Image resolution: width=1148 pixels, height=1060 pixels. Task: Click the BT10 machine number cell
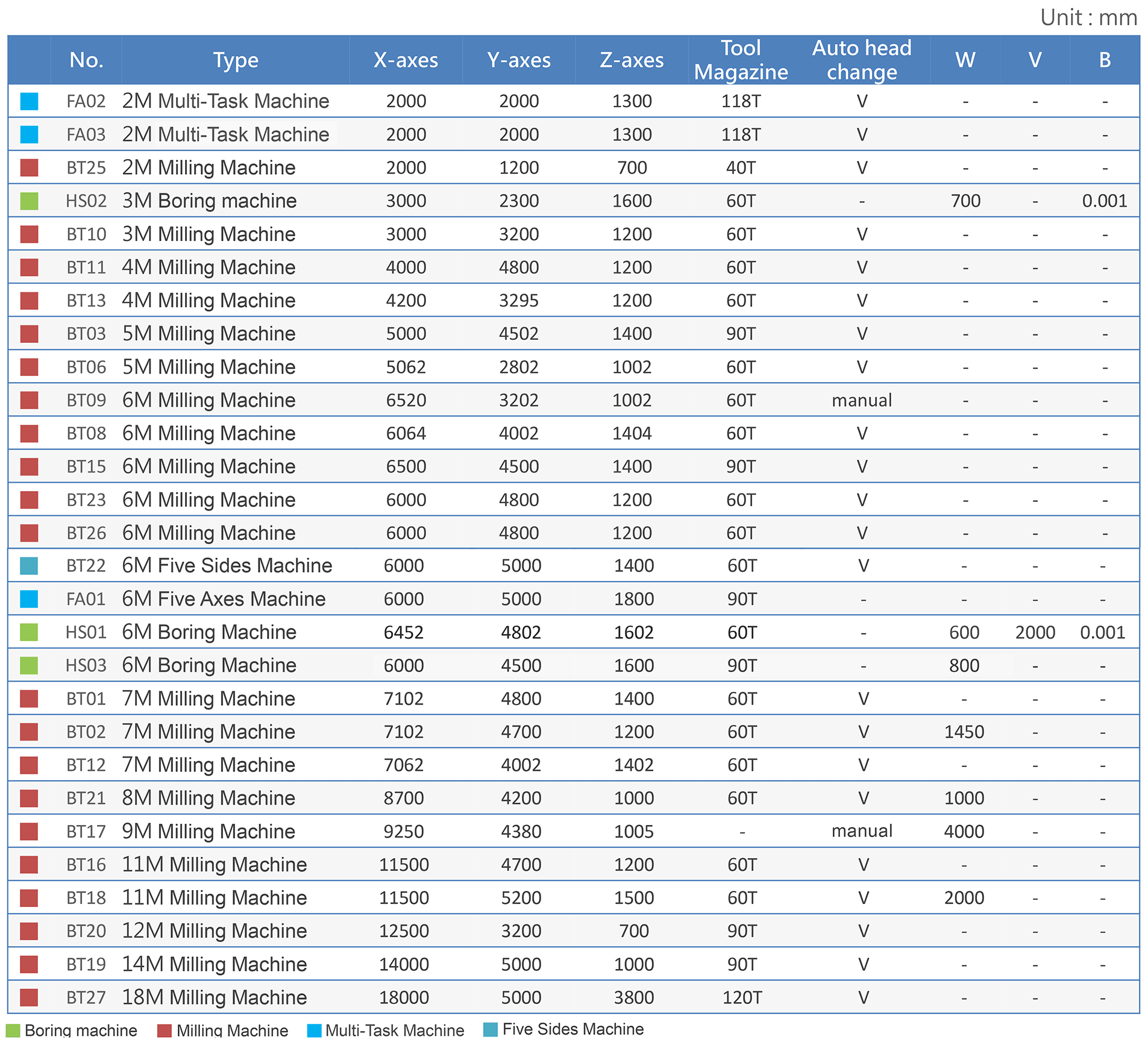(86, 234)
